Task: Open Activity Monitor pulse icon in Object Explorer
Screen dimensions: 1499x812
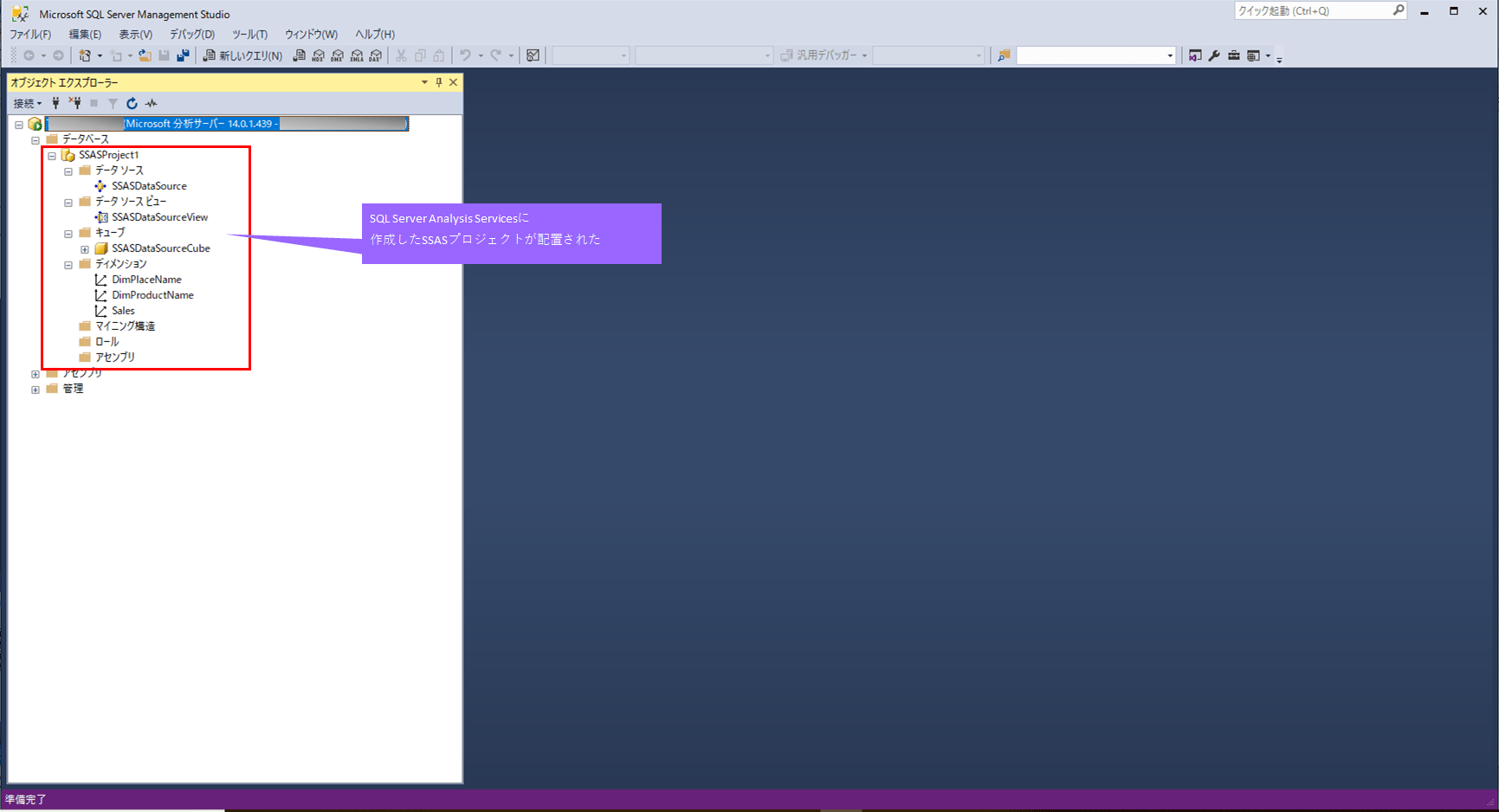Action: tap(151, 103)
